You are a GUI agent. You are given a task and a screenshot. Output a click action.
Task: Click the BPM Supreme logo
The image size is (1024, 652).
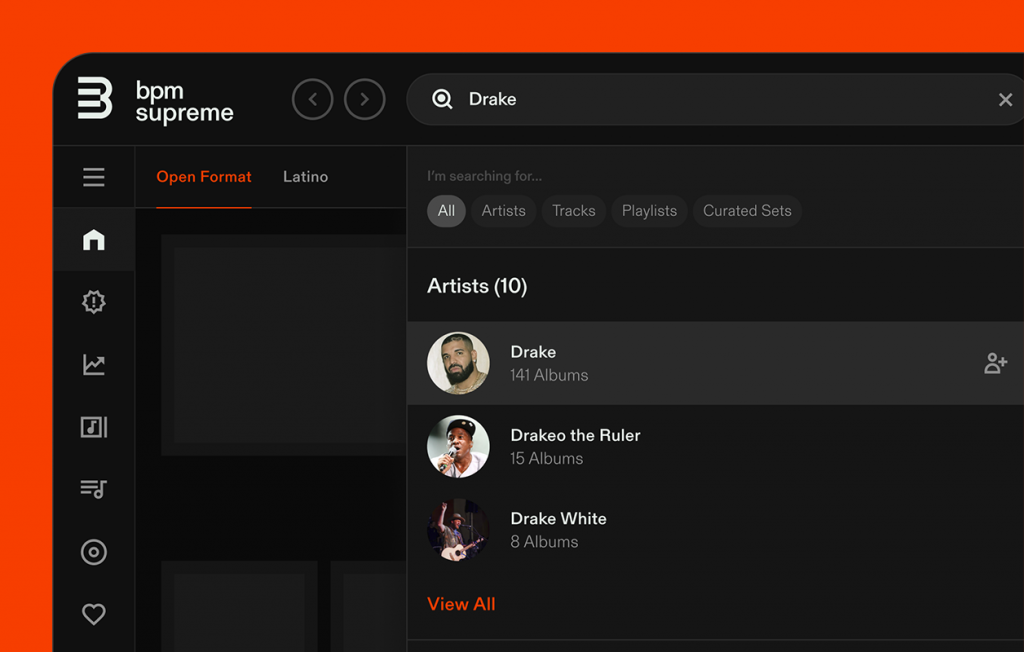point(155,100)
